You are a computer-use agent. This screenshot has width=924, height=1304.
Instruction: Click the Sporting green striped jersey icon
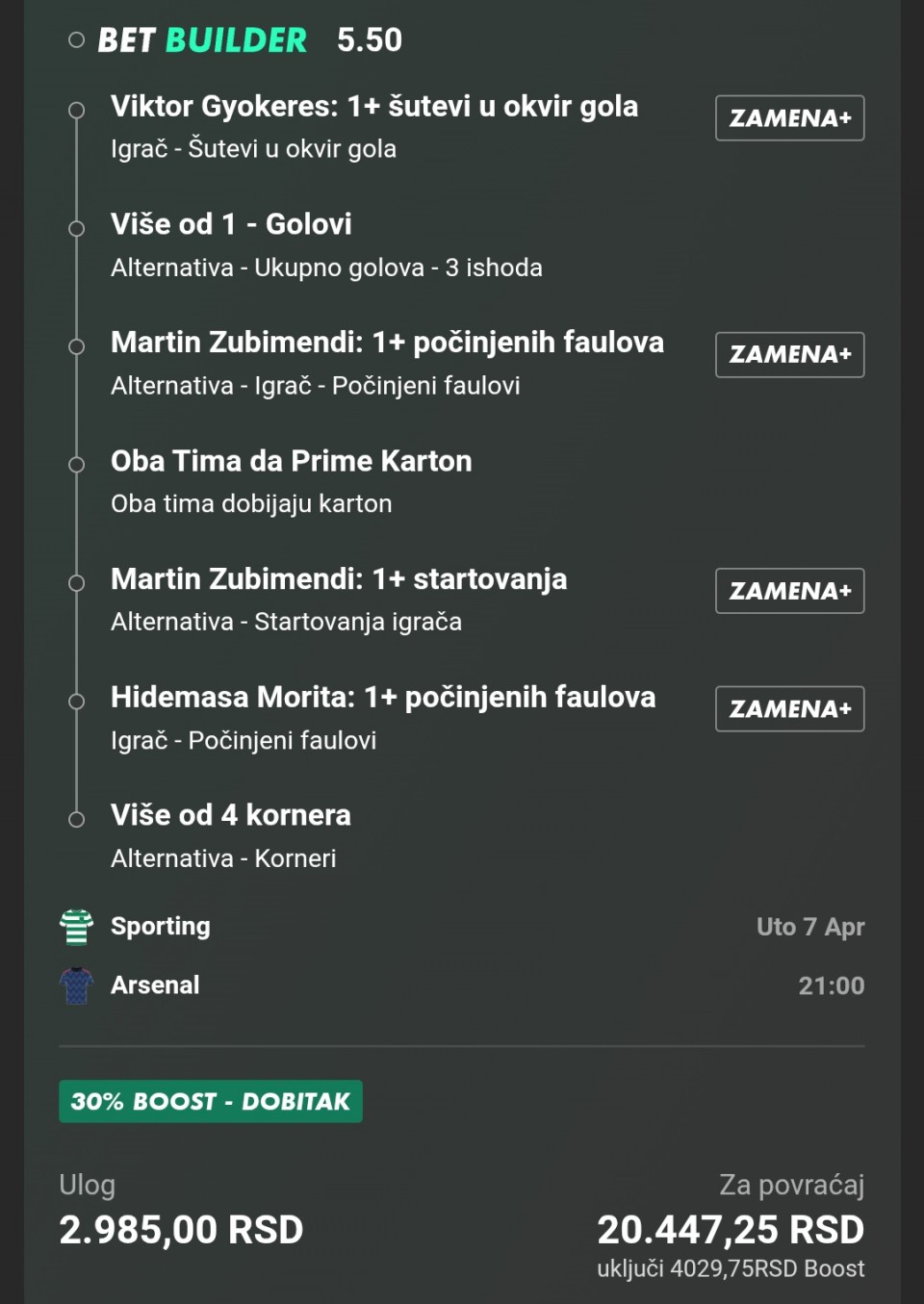pos(76,927)
